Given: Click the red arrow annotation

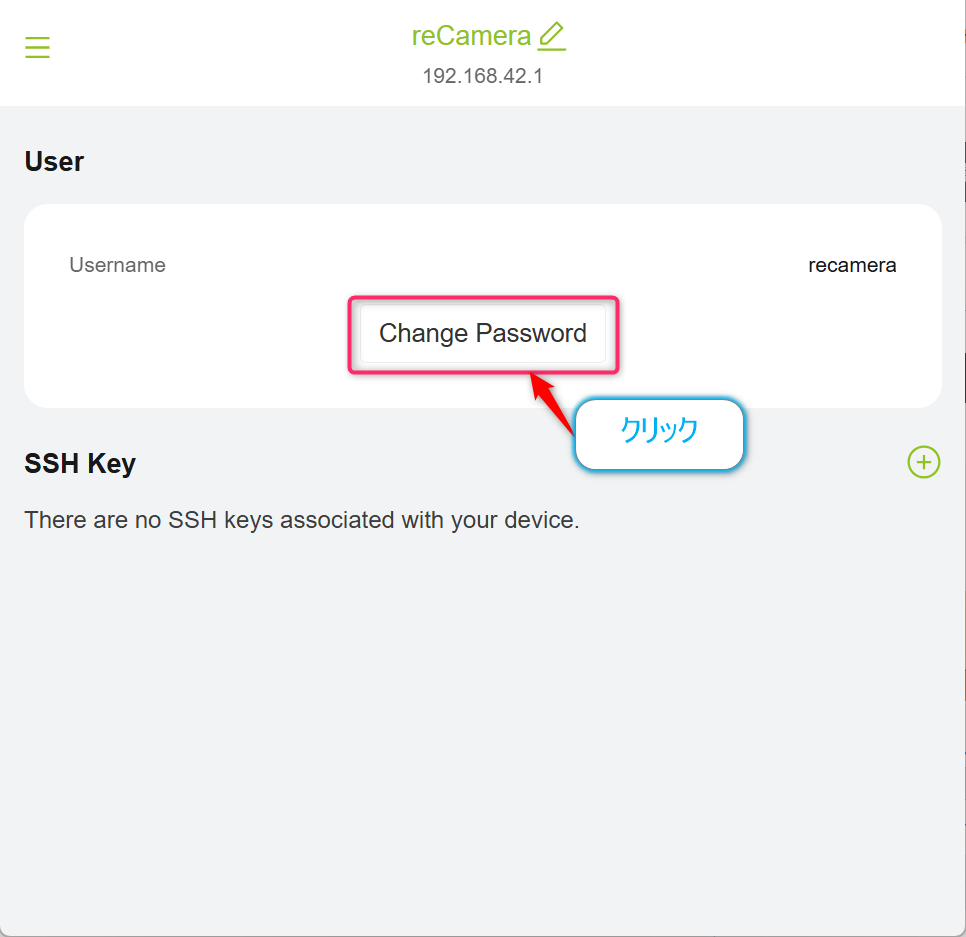Looking at the screenshot, I should [x=551, y=402].
